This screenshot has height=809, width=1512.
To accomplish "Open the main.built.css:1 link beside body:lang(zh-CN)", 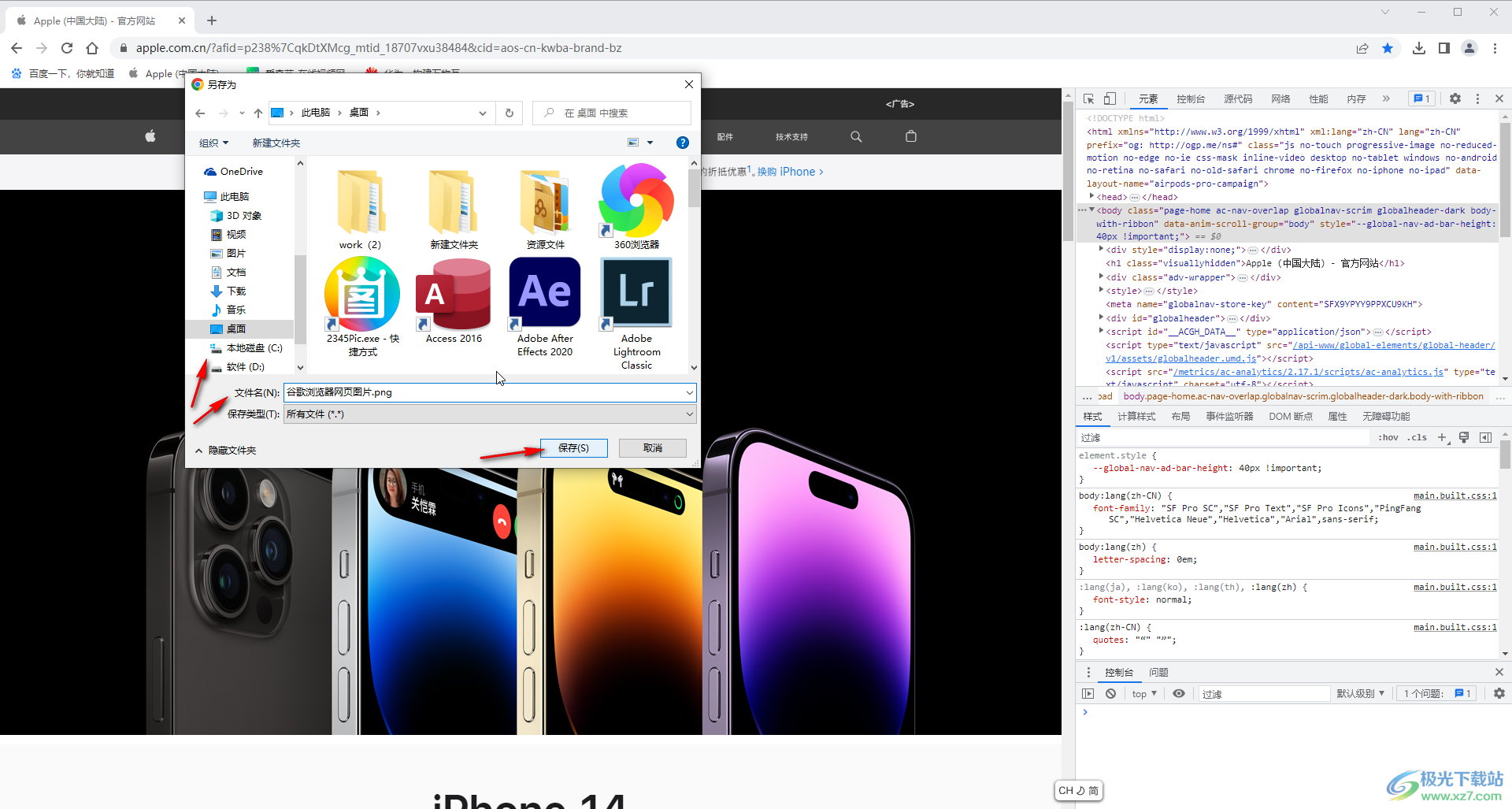I will tap(1455, 495).
